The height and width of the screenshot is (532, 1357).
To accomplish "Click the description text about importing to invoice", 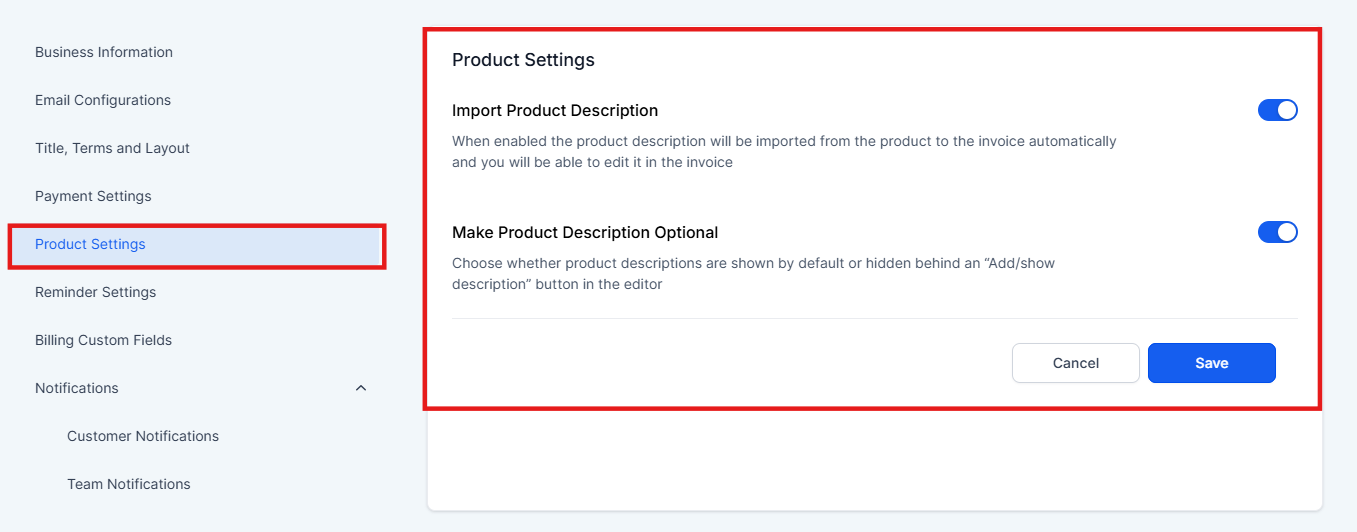I will (784, 152).
